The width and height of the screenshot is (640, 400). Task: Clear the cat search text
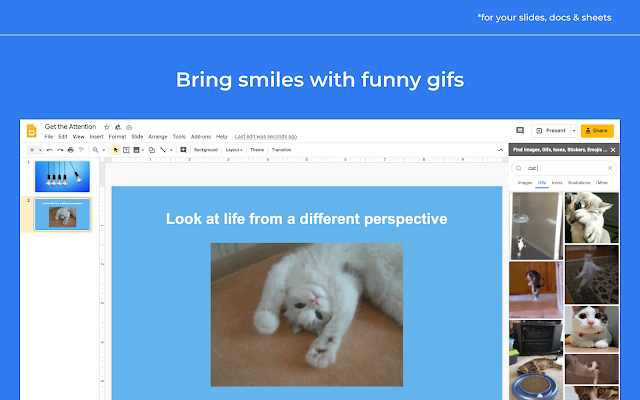point(610,168)
